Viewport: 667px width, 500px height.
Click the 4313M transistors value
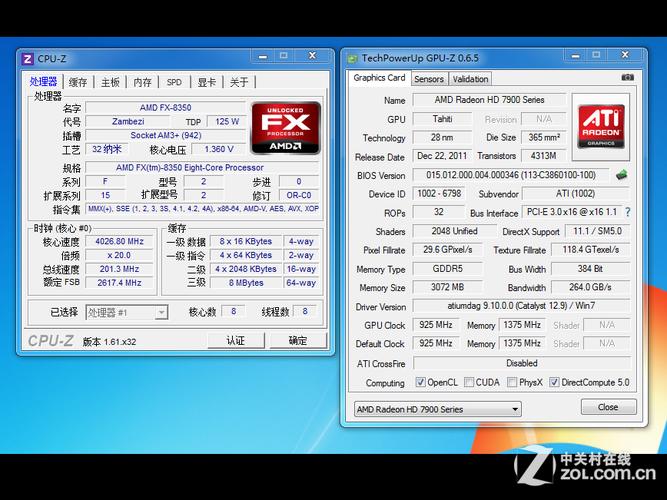[544, 156]
